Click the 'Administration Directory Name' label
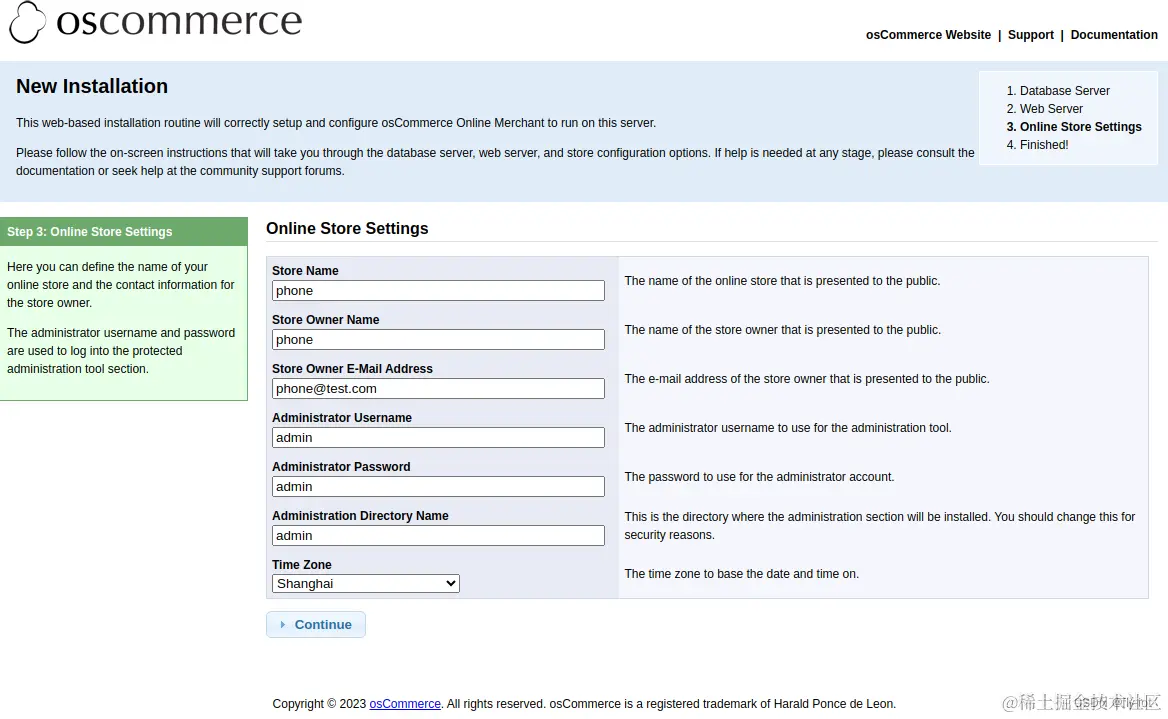This screenshot has width=1168, height=719. click(x=360, y=516)
